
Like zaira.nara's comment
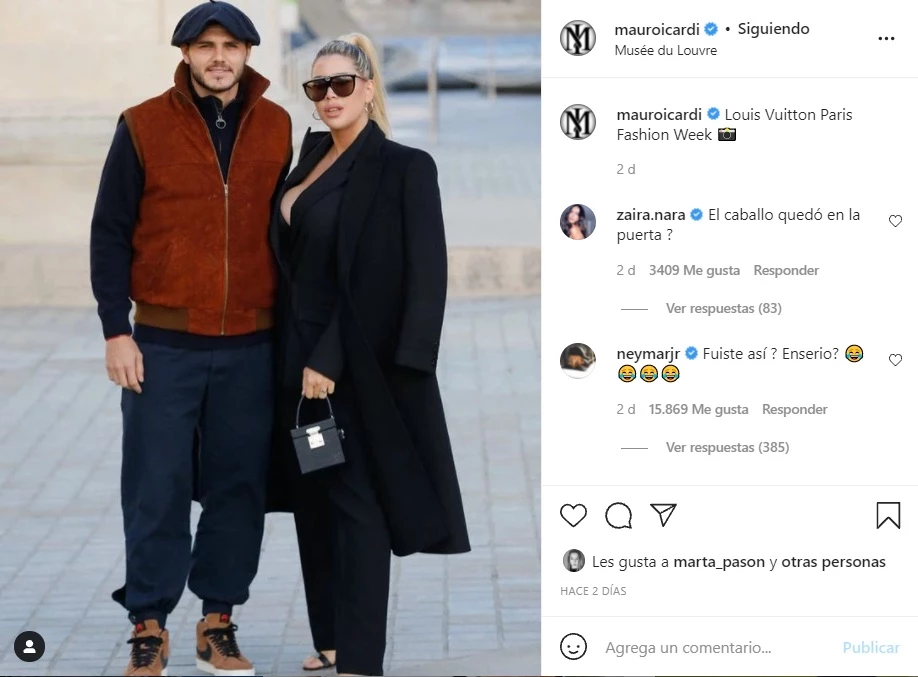click(x=895, y=221)
